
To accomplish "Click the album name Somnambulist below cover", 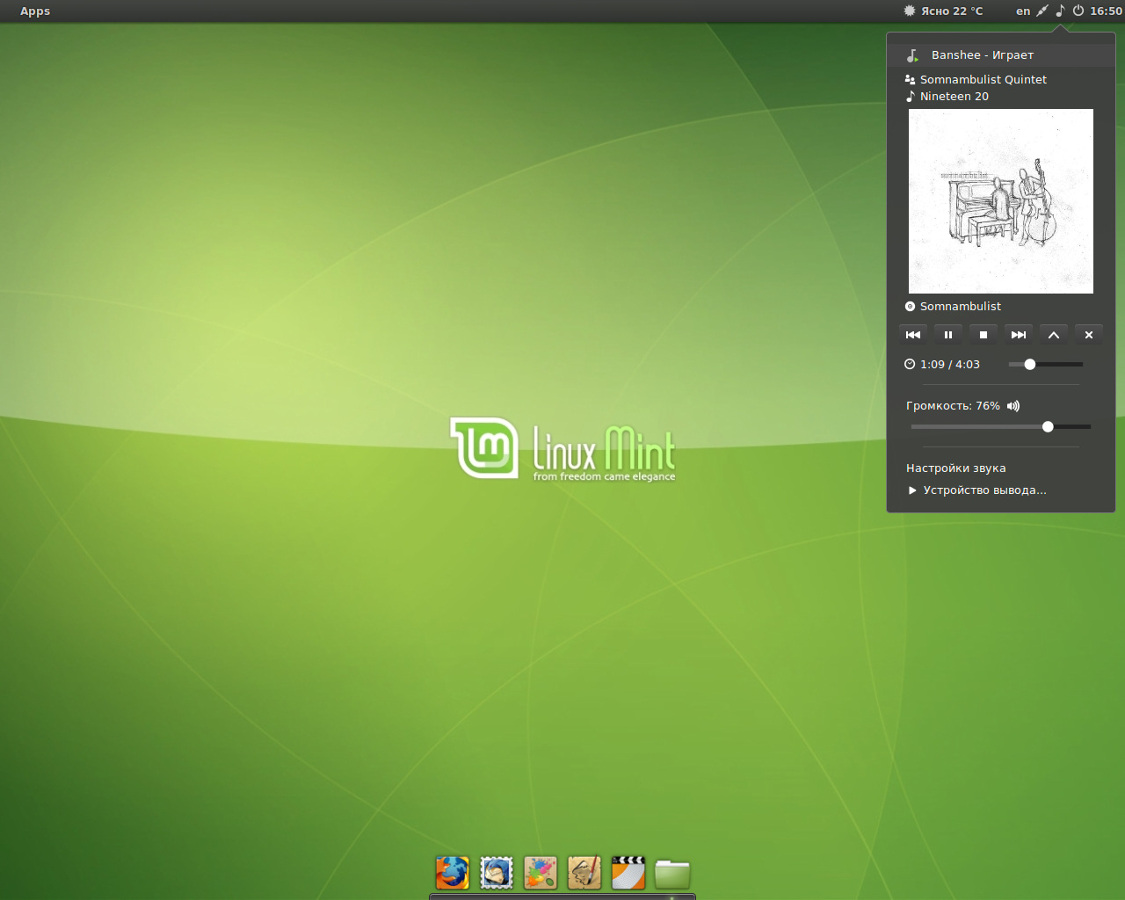I will 960,306.
